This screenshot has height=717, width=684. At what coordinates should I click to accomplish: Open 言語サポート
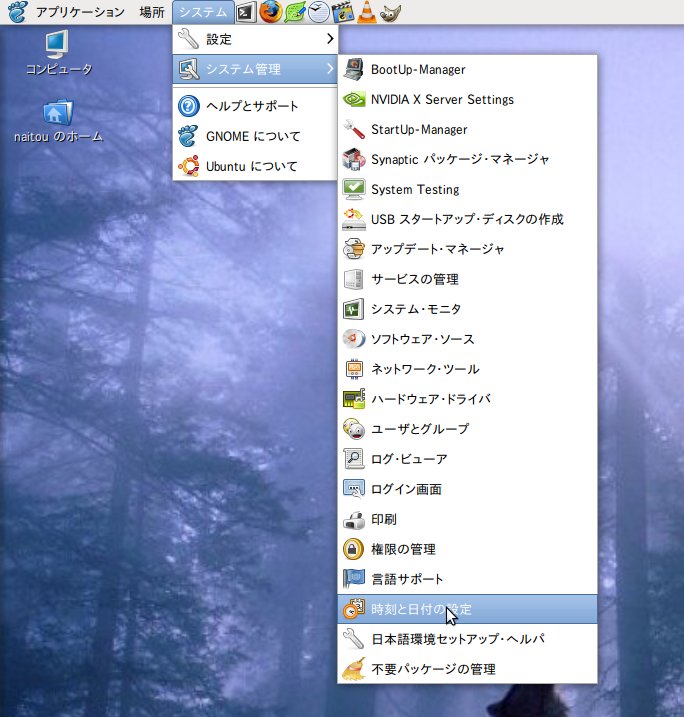467,579
